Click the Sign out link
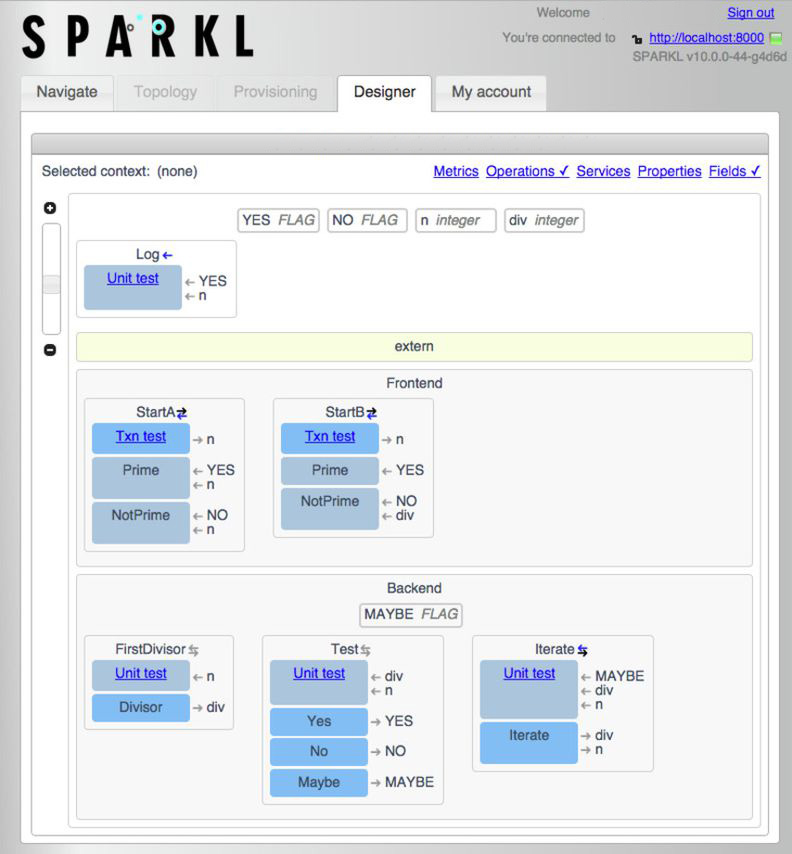 coord(751,13)
